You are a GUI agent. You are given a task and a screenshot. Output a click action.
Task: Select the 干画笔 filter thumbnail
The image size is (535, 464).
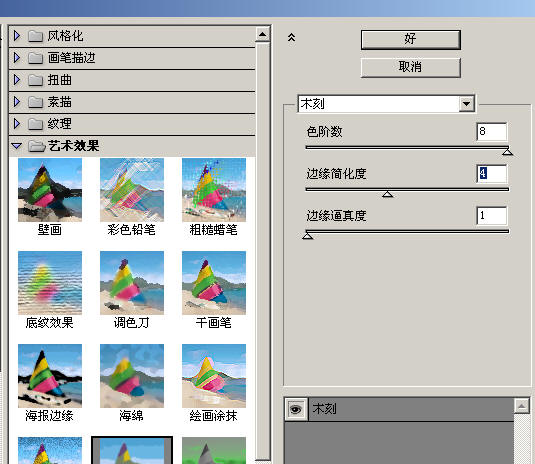point(214,283)
